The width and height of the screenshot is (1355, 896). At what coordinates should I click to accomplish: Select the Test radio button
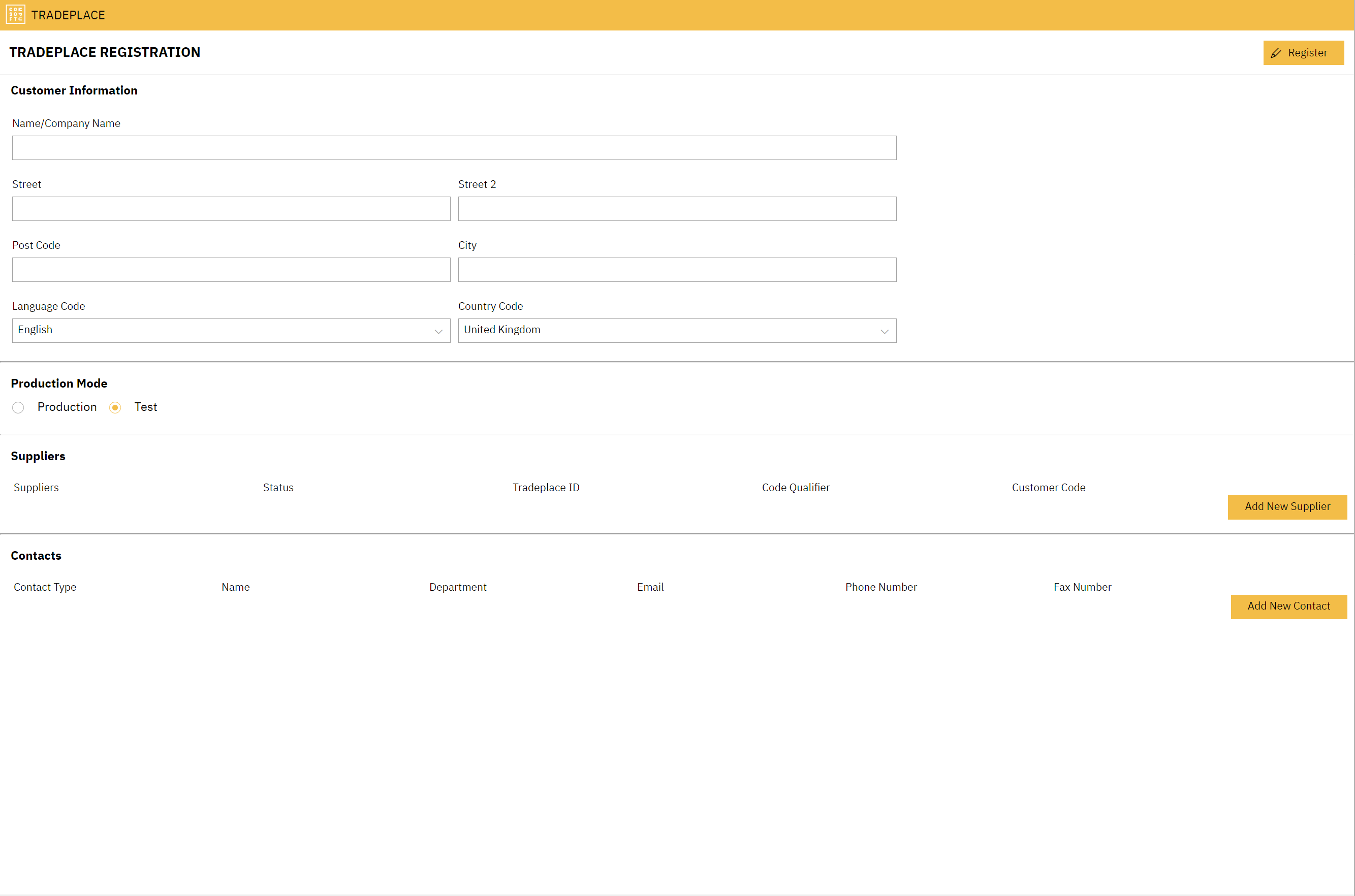point(115,407)
